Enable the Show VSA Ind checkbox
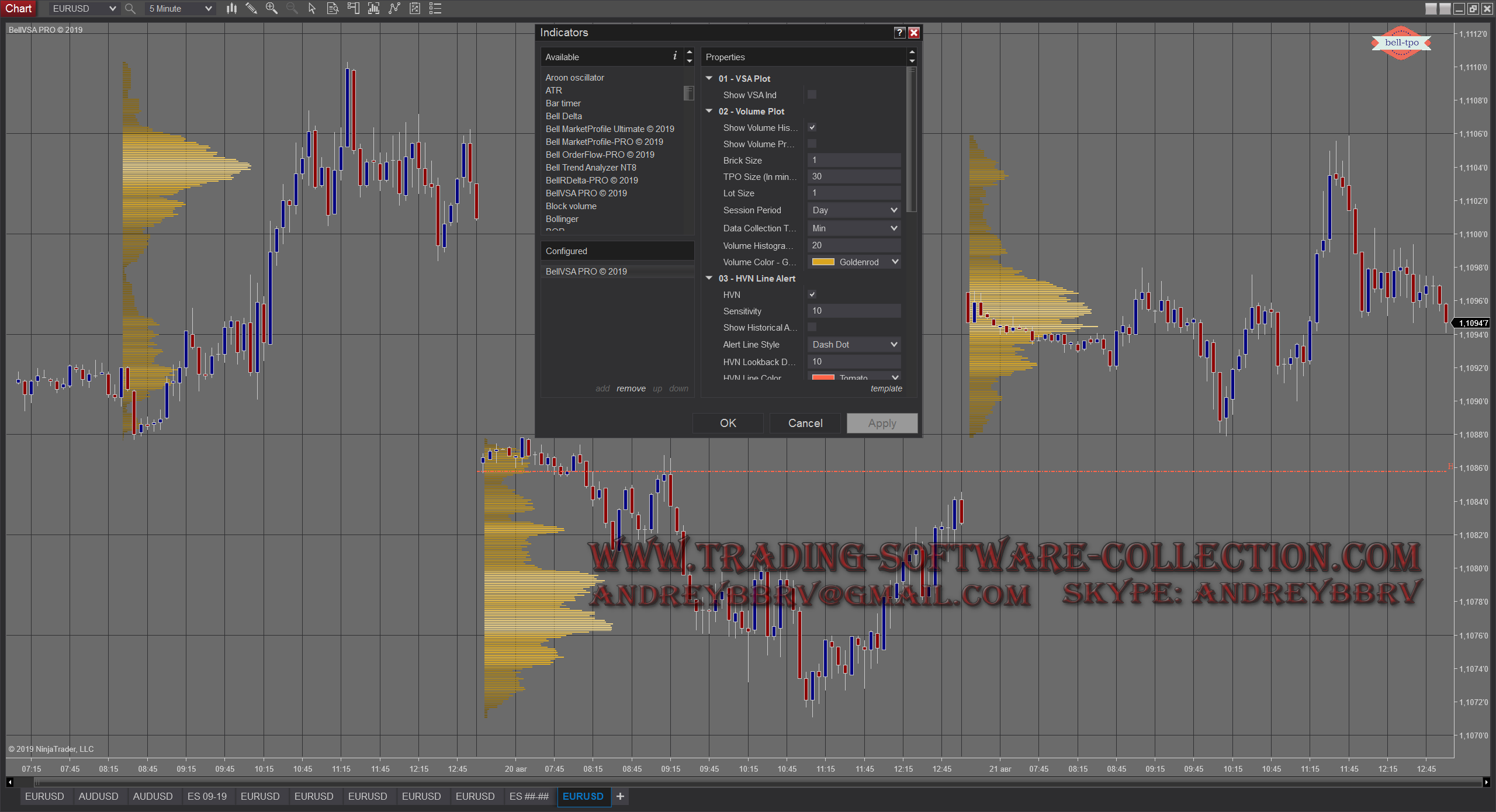The width and height of the screenshot is (1496, 812). pyautogui.click(x=812, y=95)
